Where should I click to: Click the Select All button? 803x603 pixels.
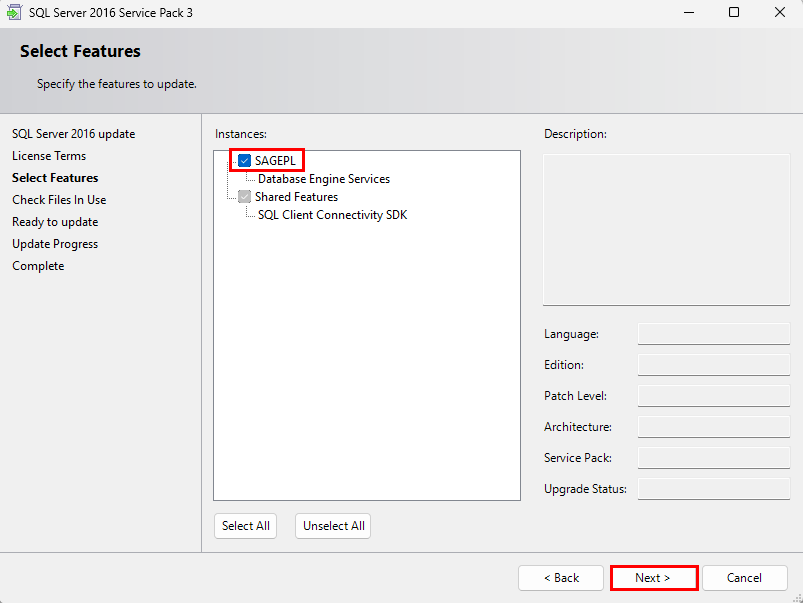point(246,526)
